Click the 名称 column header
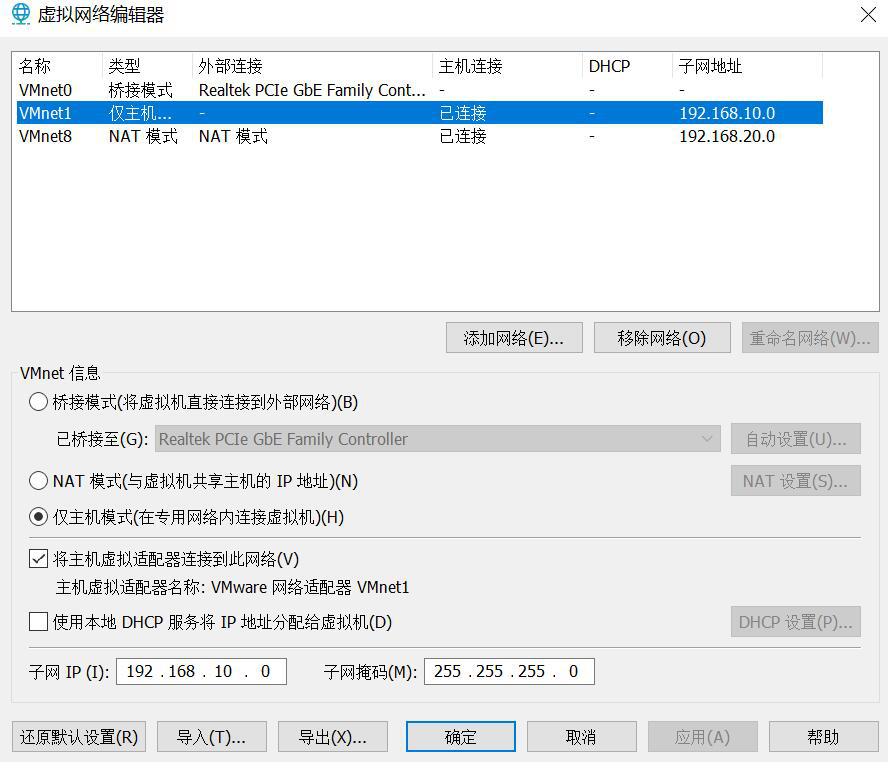Viewport: 888px width, 762px height. point(59,66)
